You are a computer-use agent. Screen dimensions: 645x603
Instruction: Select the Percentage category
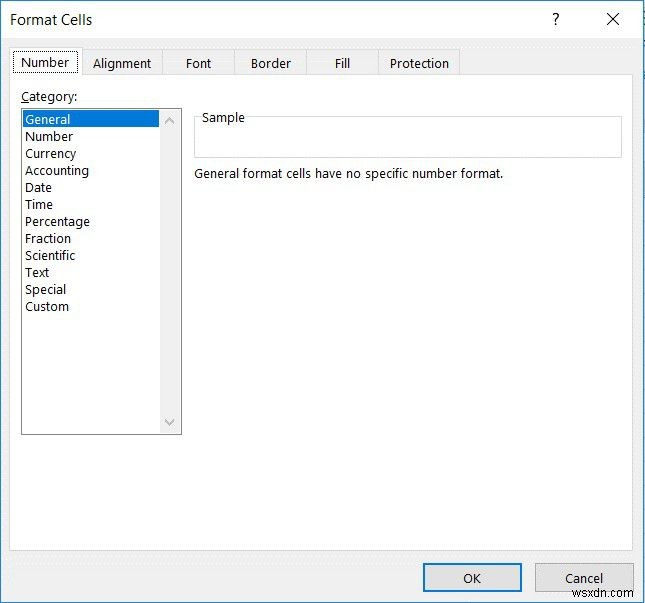coord(57,222)
